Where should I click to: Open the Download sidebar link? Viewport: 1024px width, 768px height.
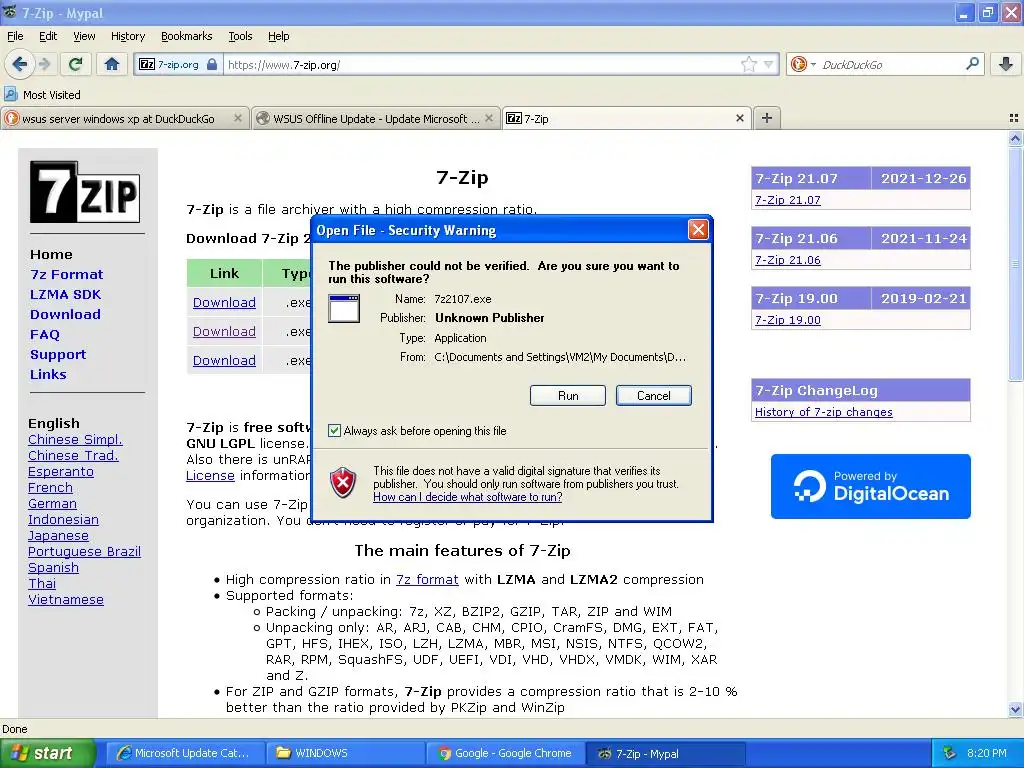(x=65, y=314)
